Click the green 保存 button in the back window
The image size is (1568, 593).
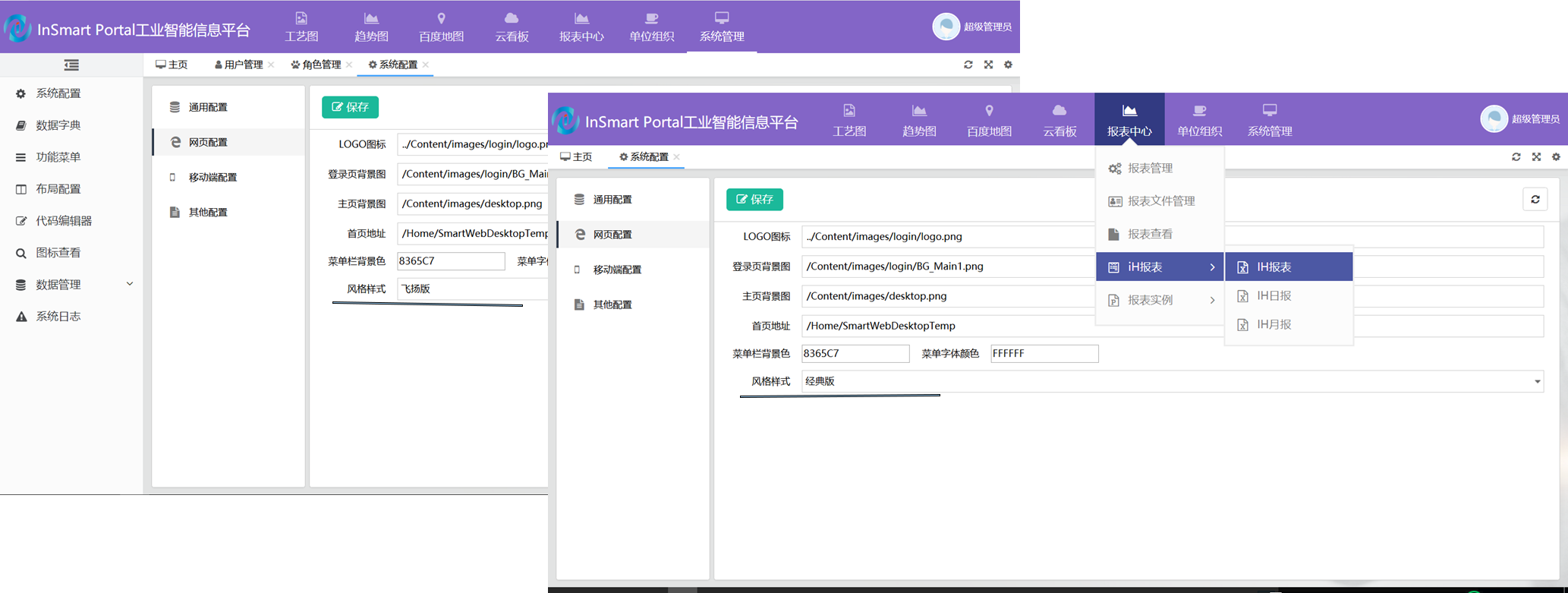pyautogui.click(x=350, y=107)
